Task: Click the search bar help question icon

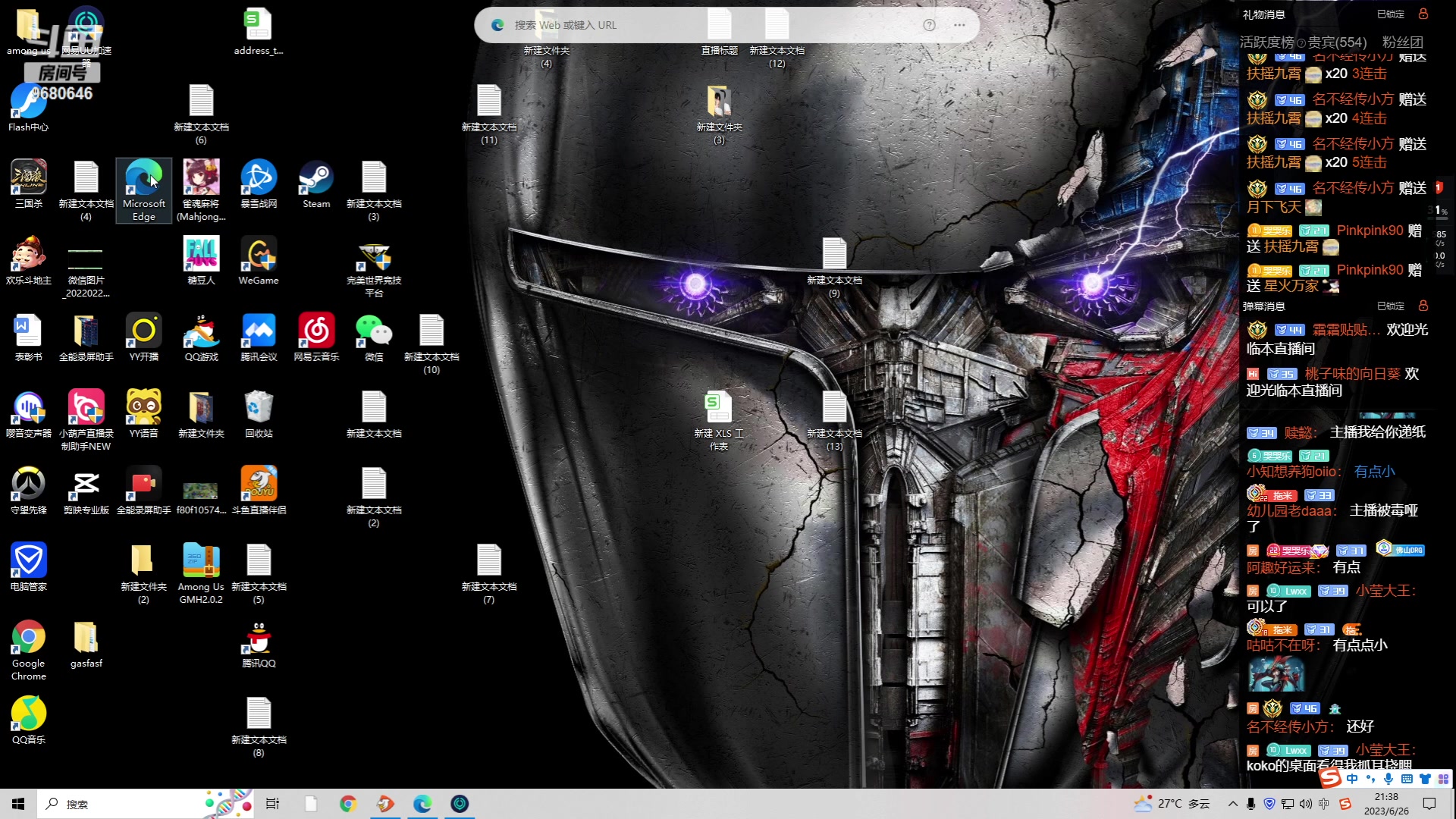Action: 929,25
